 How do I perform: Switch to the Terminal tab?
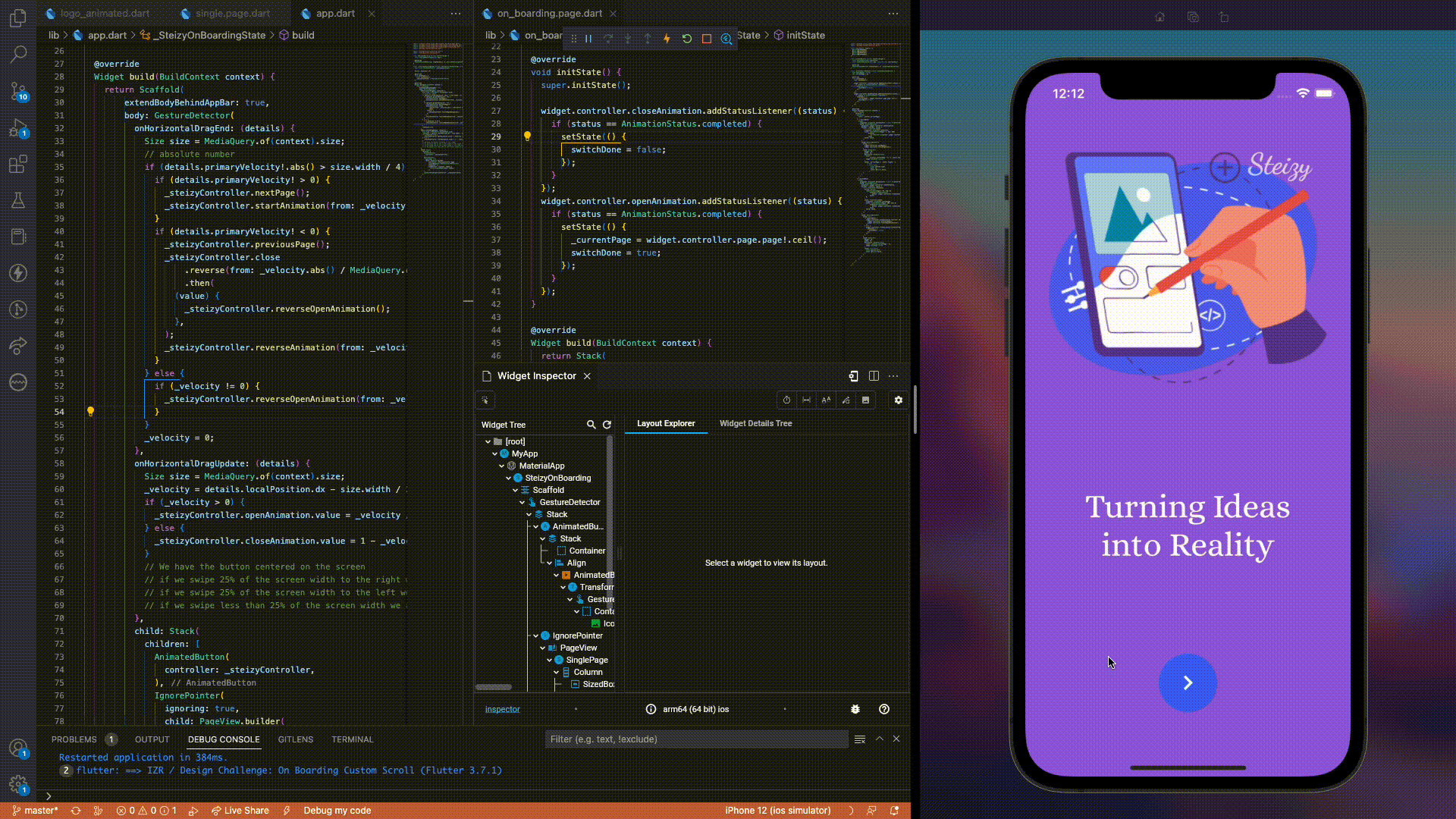tap(352, 739)
